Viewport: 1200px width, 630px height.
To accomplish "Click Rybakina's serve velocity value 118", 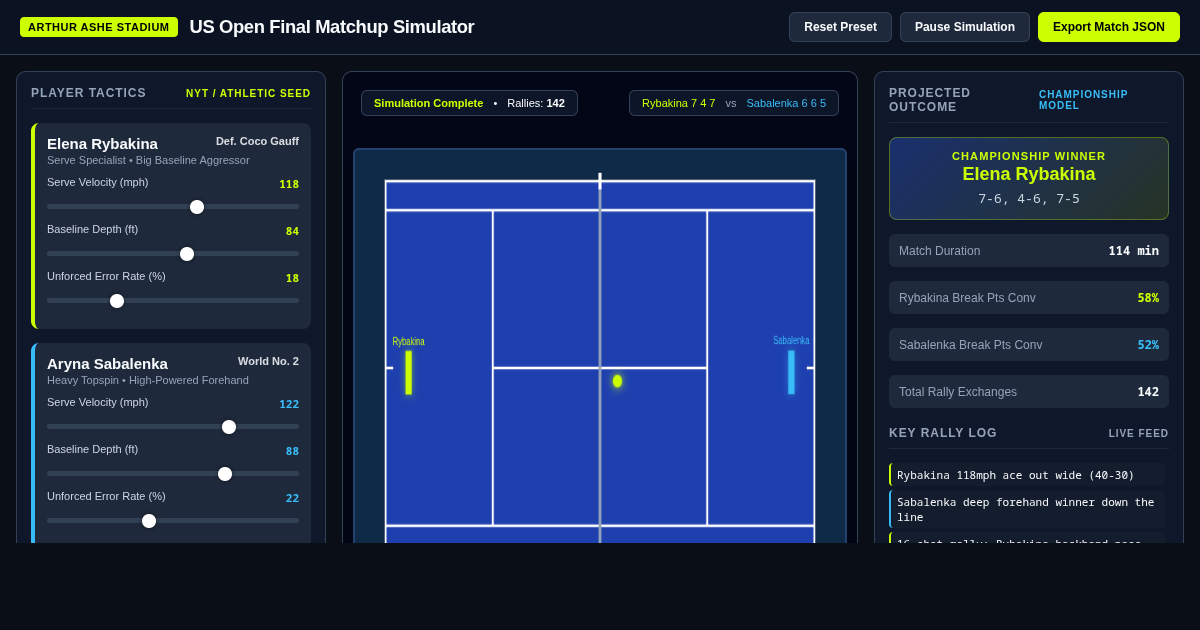I will (x=289, y=185).
